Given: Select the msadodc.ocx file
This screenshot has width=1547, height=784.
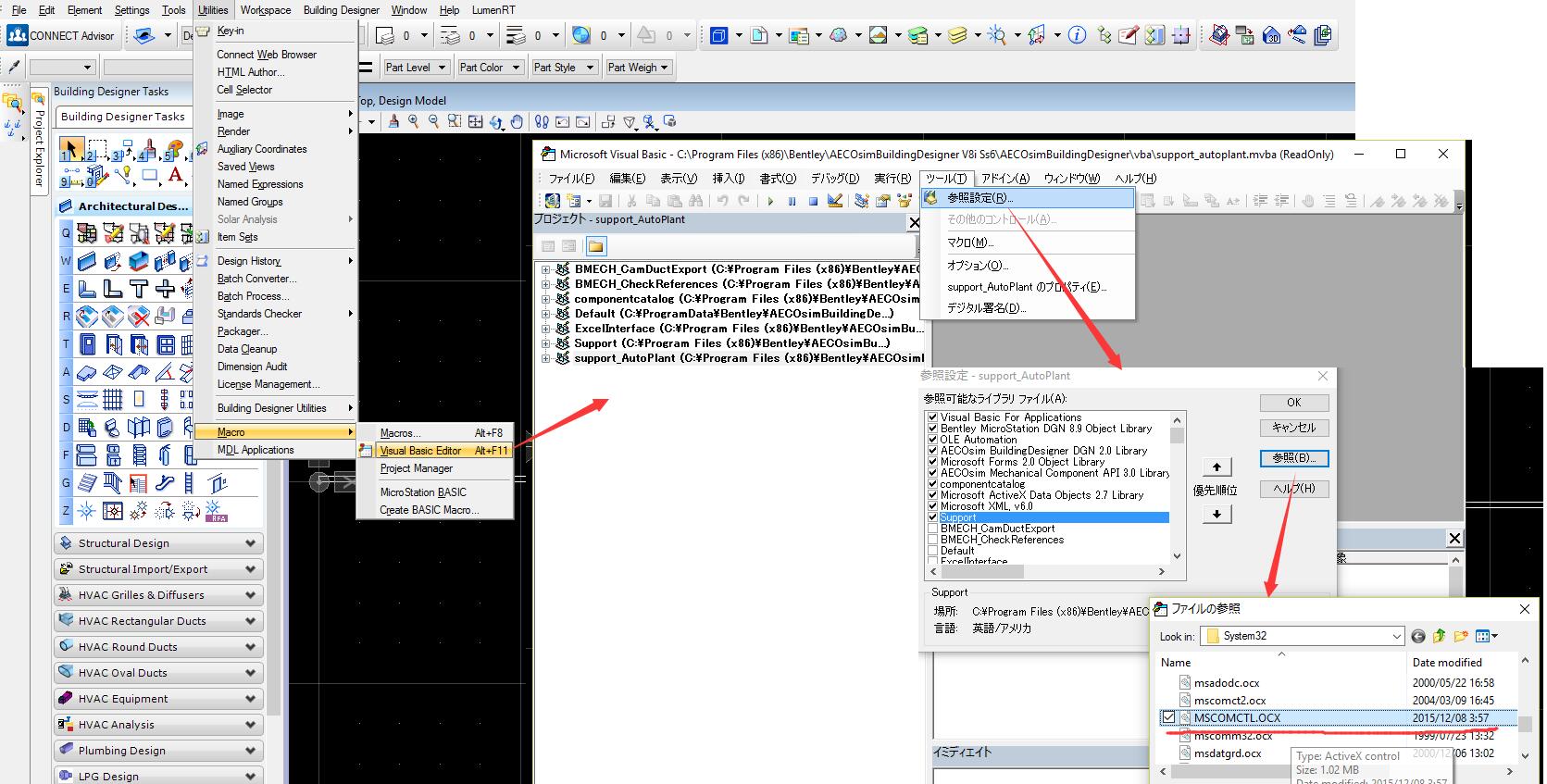Looking at the screenshot, I should point(1226,683).
